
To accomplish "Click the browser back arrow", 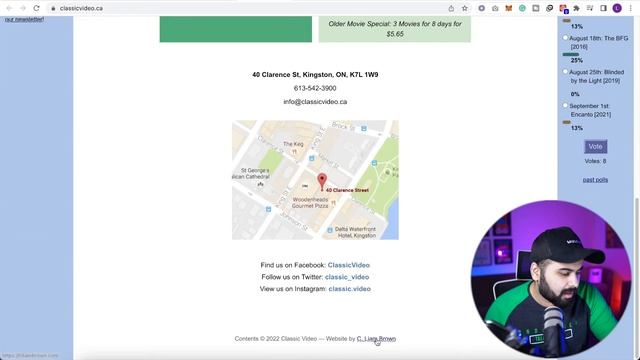I will click(x=9, y=8).
